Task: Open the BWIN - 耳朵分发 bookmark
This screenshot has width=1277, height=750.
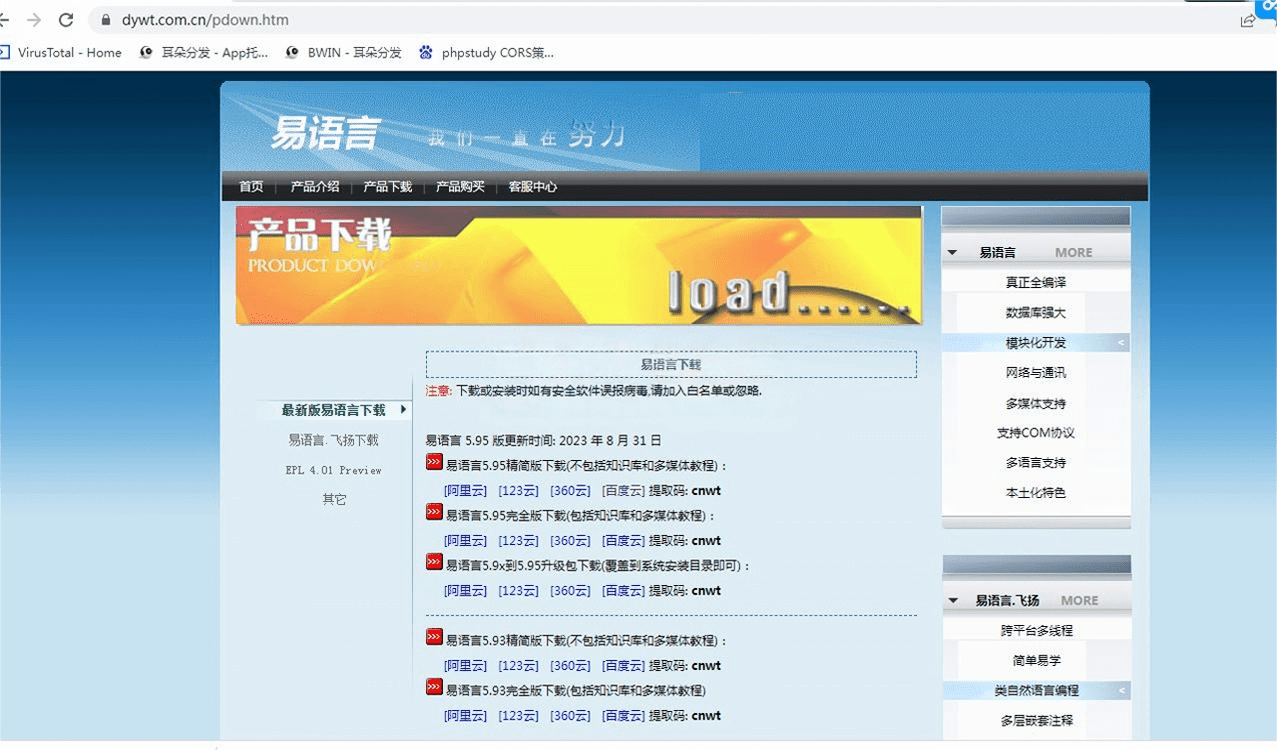Action: point(343,53)
